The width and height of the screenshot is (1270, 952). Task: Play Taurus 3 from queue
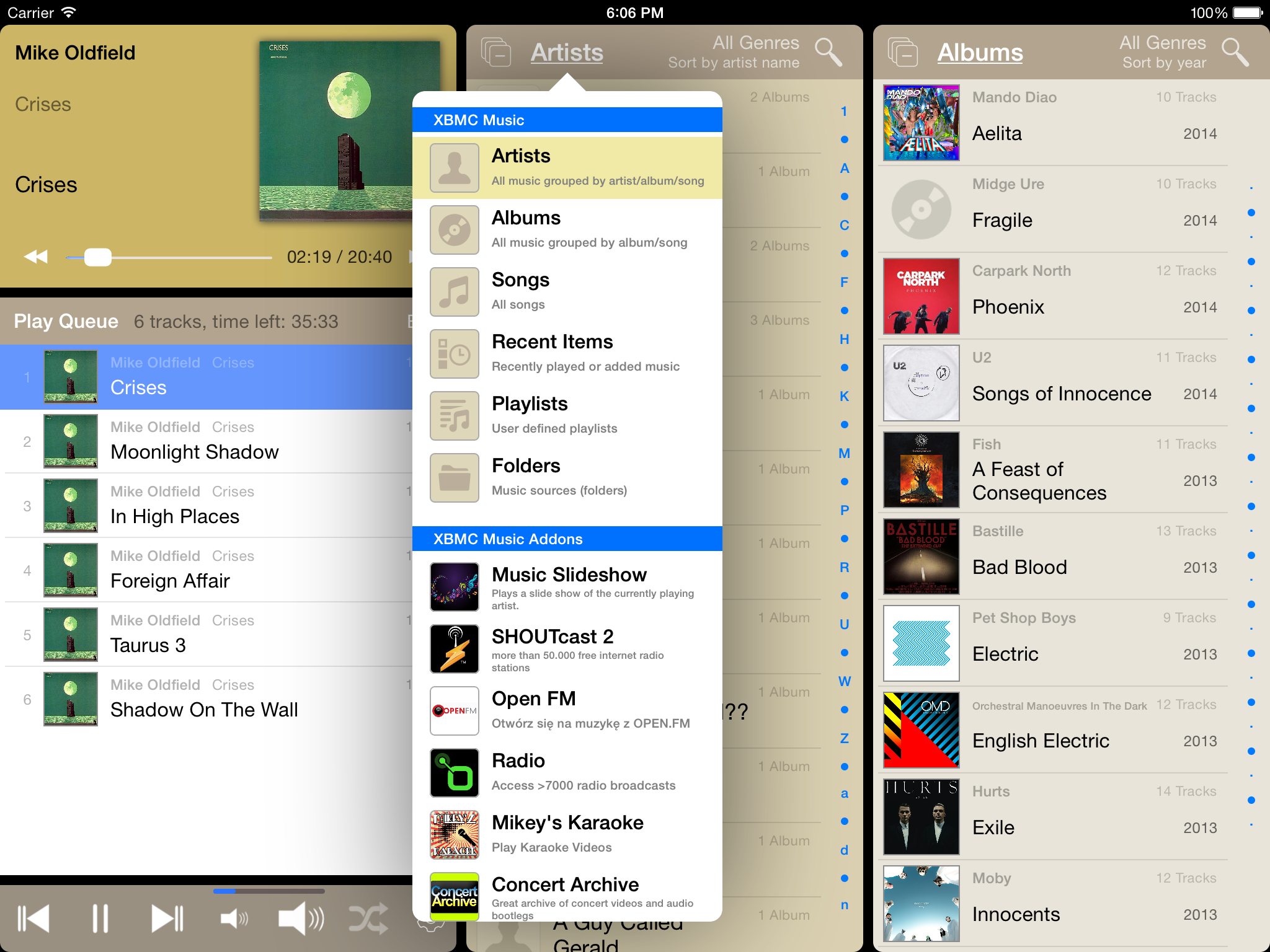pos(206,635)
